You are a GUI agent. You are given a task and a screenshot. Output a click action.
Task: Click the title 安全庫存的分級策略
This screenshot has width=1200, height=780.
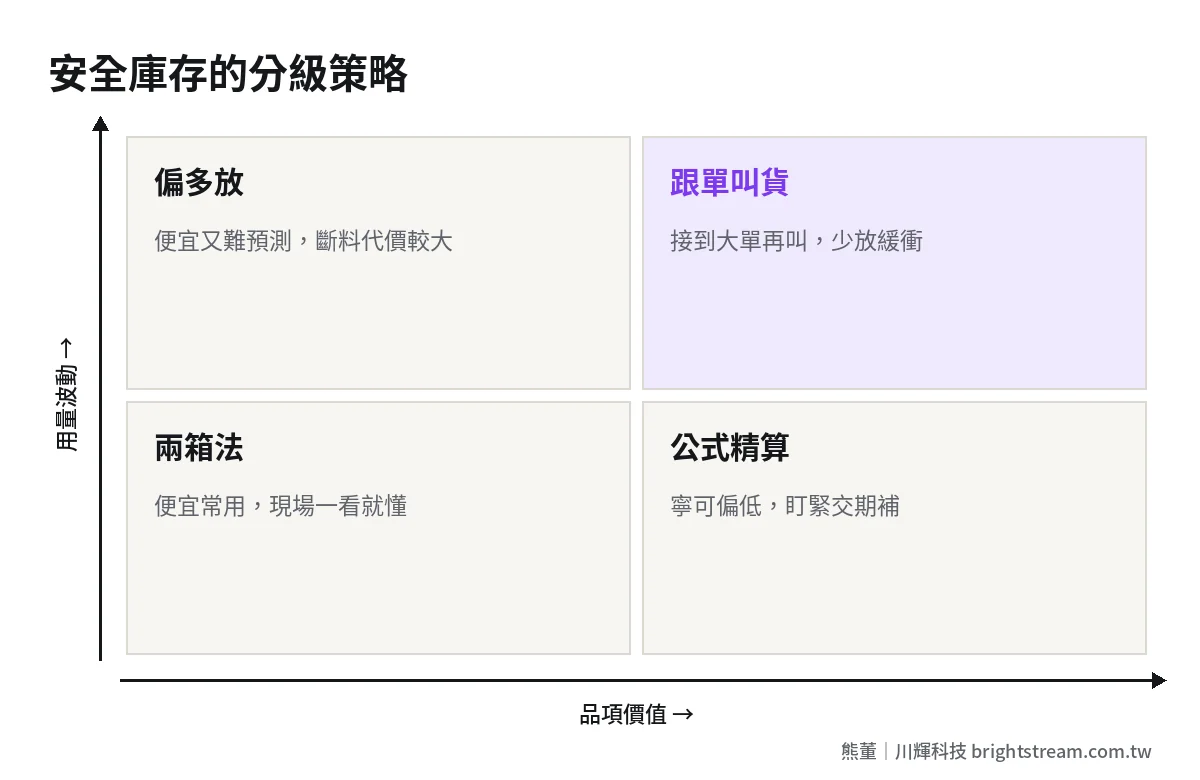click(x=228, y=75)
